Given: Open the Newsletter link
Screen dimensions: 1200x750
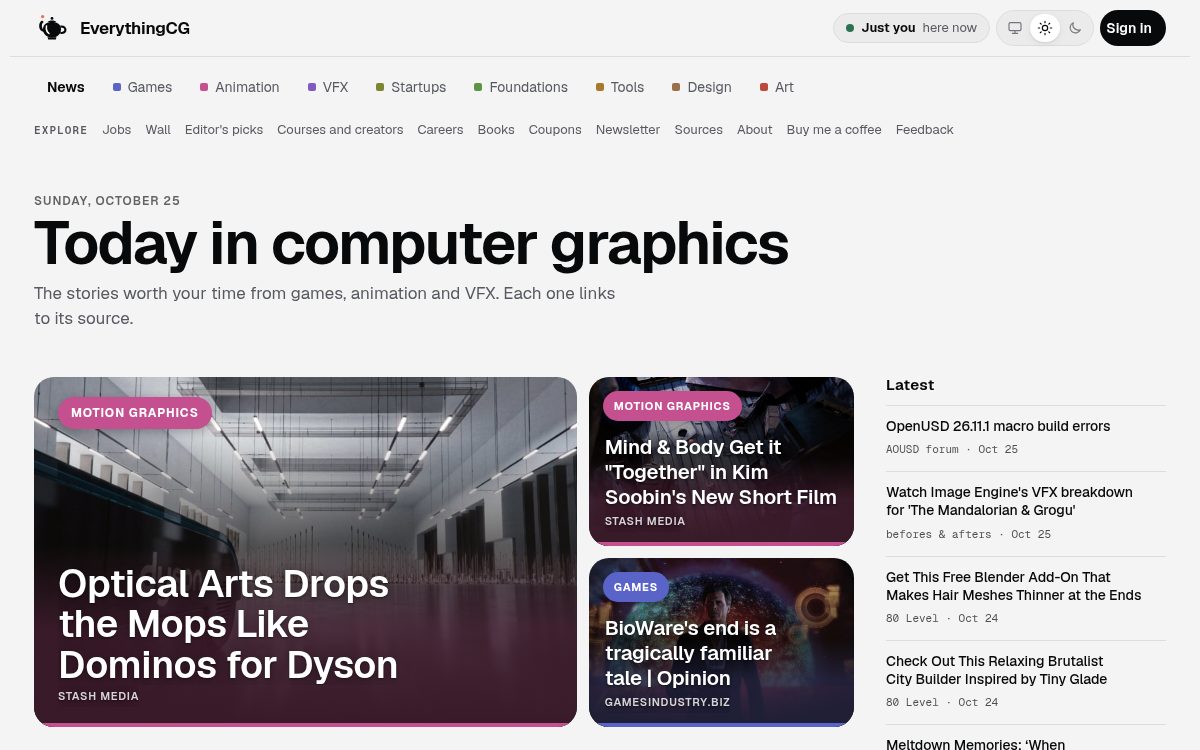Looking at the screenshot, I should [x=628, y=130].
